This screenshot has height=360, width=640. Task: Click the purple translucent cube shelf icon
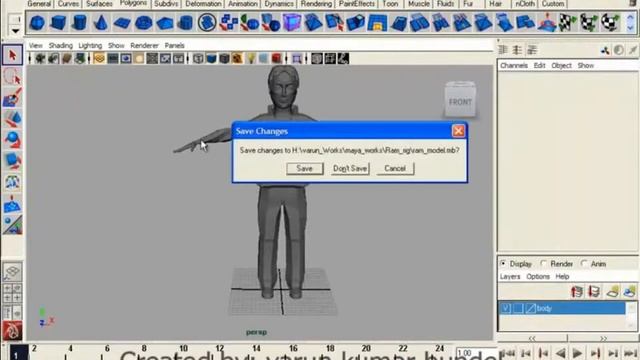pos(292,23)
